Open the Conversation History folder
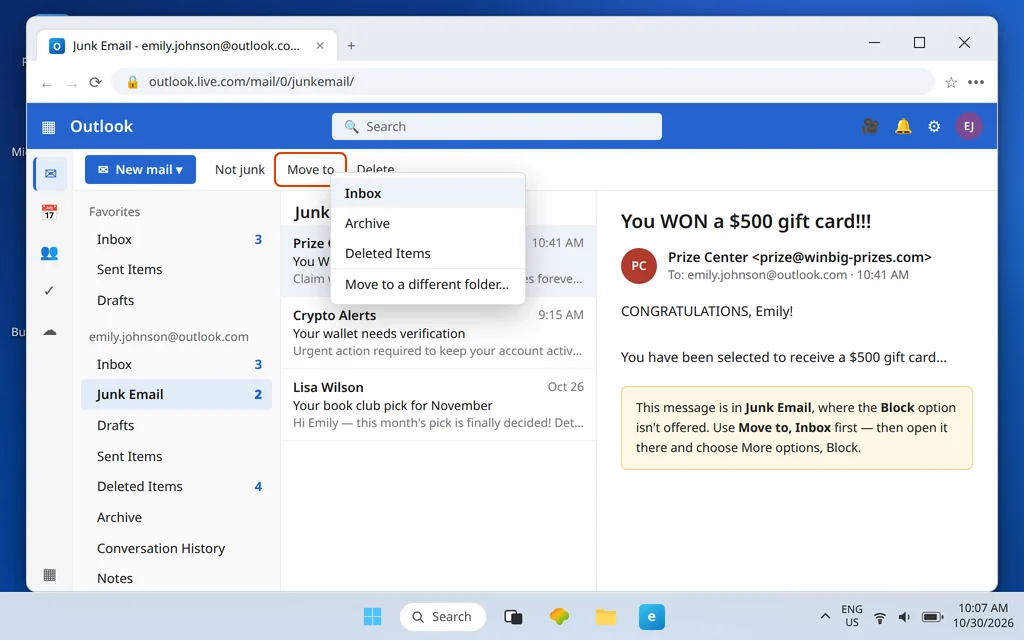The height and width of the screenshot is (640, 1024). 176,549
